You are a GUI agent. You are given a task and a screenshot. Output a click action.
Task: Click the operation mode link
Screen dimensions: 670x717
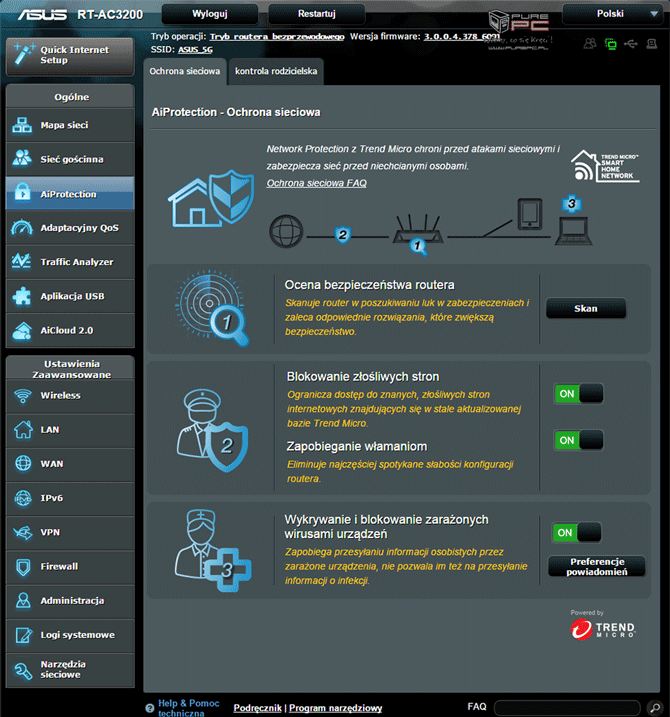(x=277, y=37)
